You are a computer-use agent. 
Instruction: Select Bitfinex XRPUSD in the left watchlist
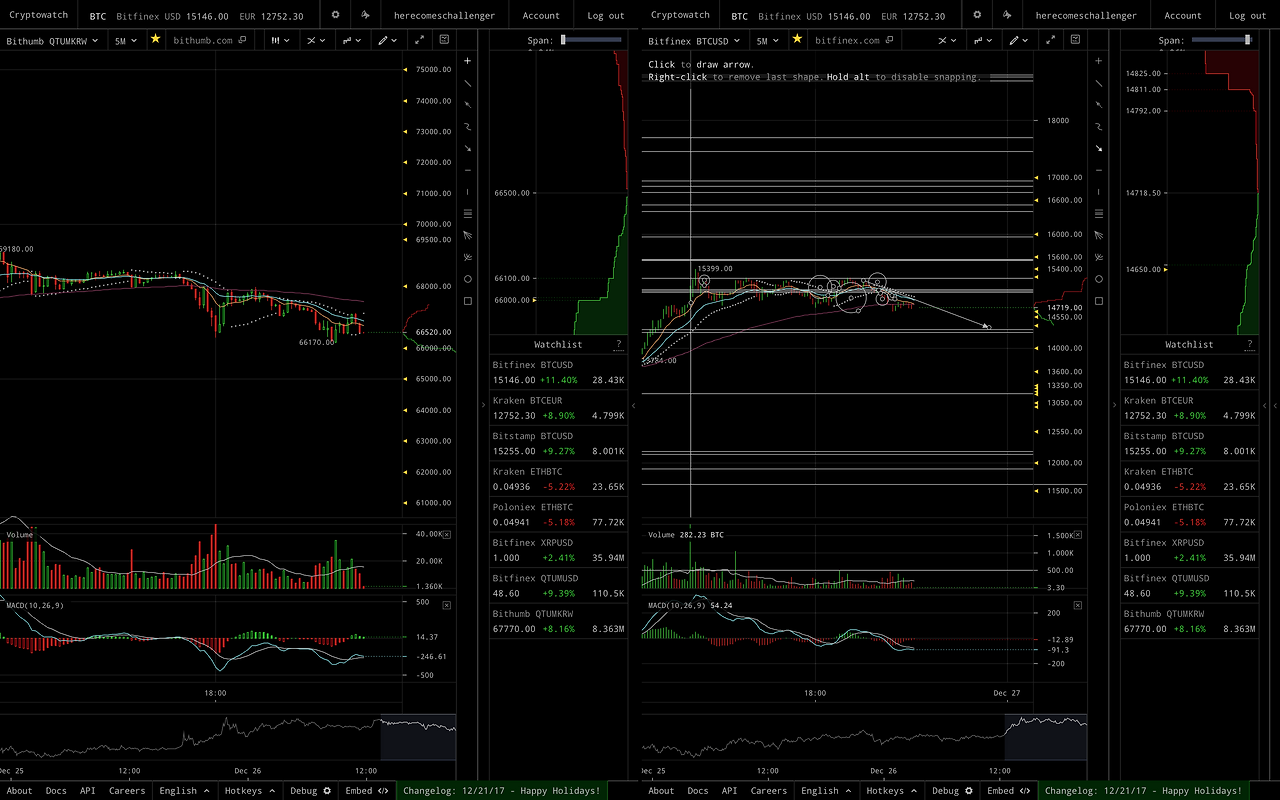(558, 550)
